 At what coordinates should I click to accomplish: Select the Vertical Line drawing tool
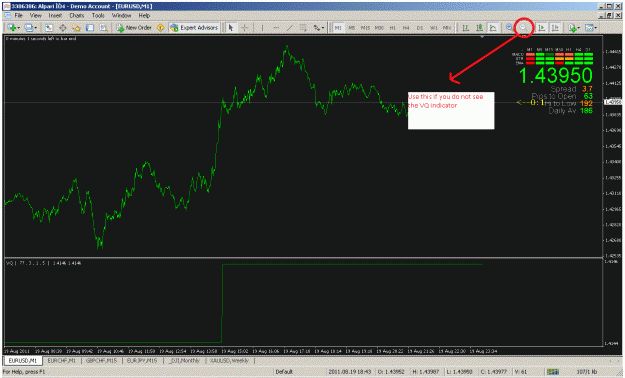tap(262, 28)
